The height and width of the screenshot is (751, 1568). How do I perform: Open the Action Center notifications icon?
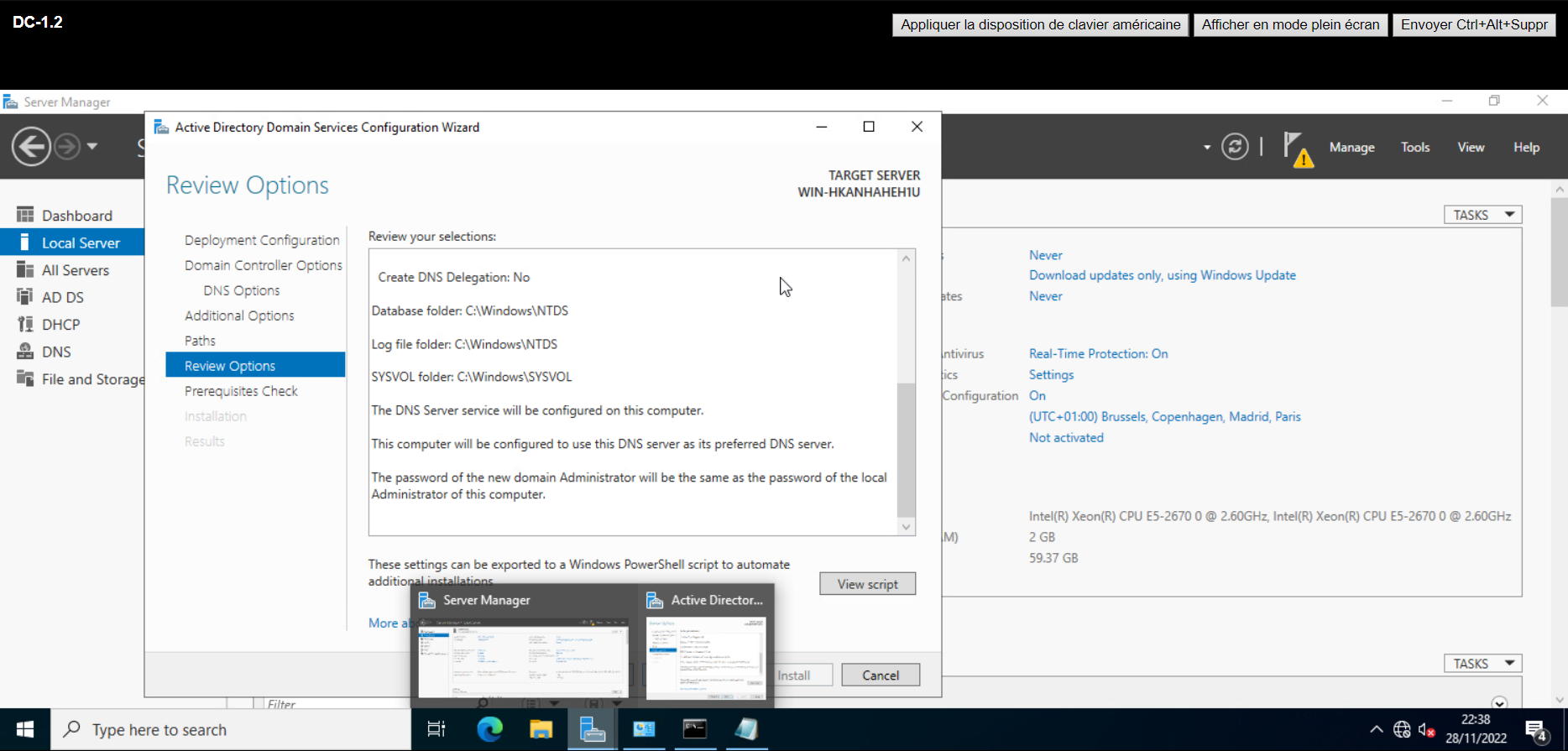tap(1537, 730)
